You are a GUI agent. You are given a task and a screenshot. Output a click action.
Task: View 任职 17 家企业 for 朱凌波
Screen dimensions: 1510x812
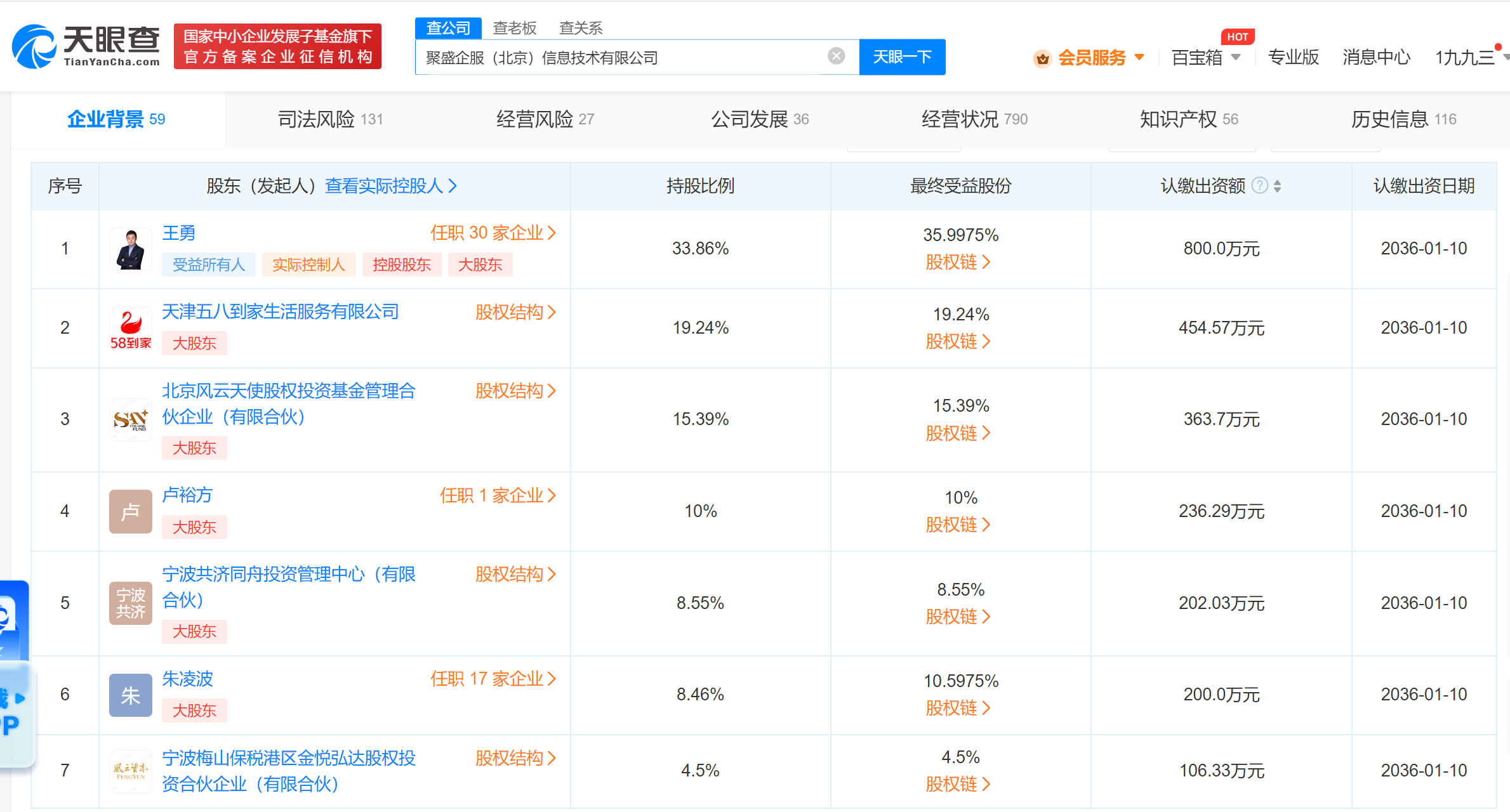coord(493,679)
